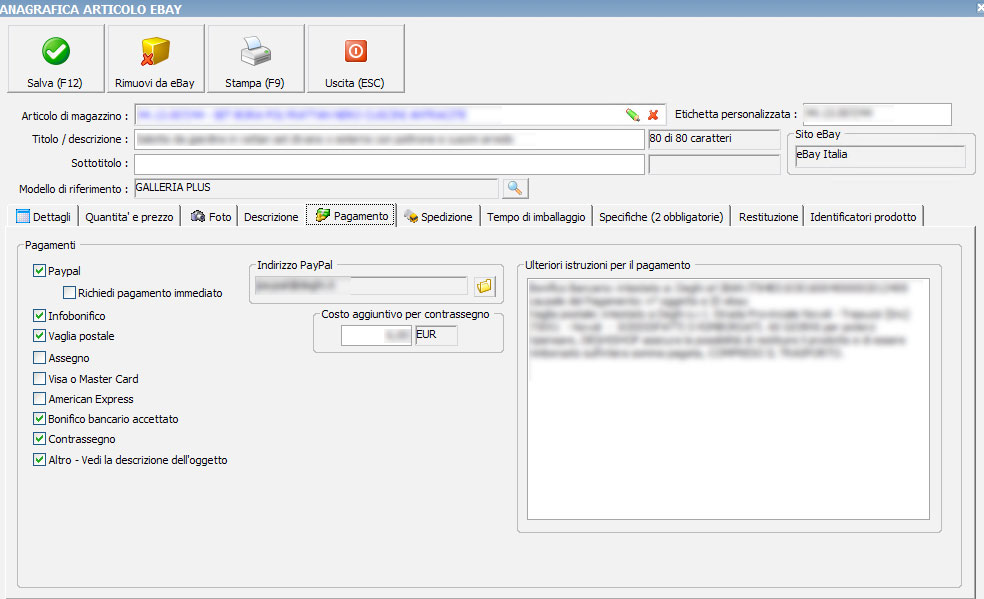Select the Pagamento tab

click(351, 215)
